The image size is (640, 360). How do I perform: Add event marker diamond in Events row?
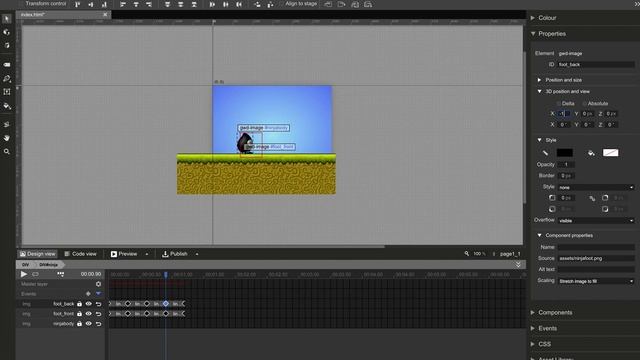pos(88,294)
